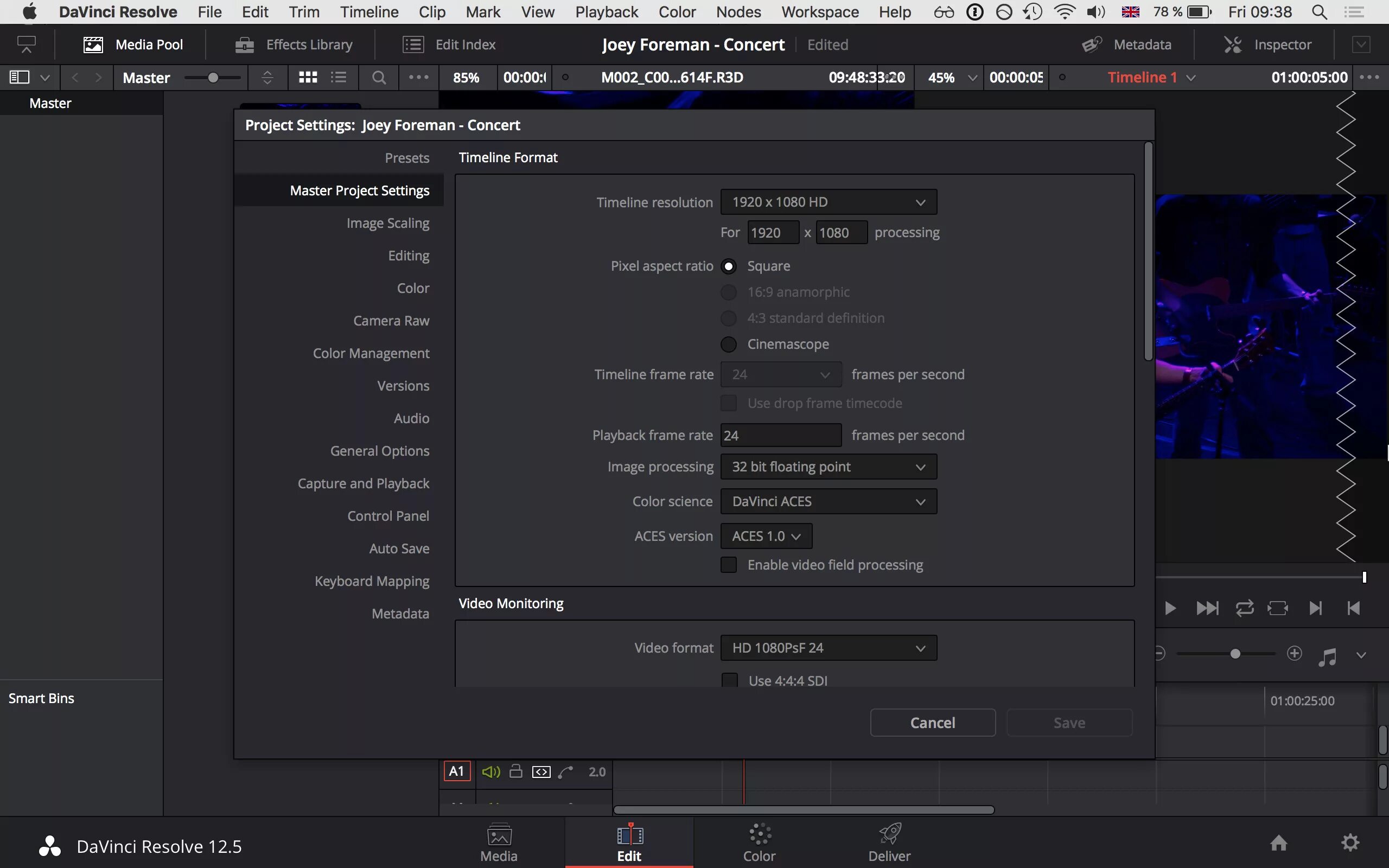
Task: Select 4:3 standard definition radio button
Action: (x=728, y=318)
